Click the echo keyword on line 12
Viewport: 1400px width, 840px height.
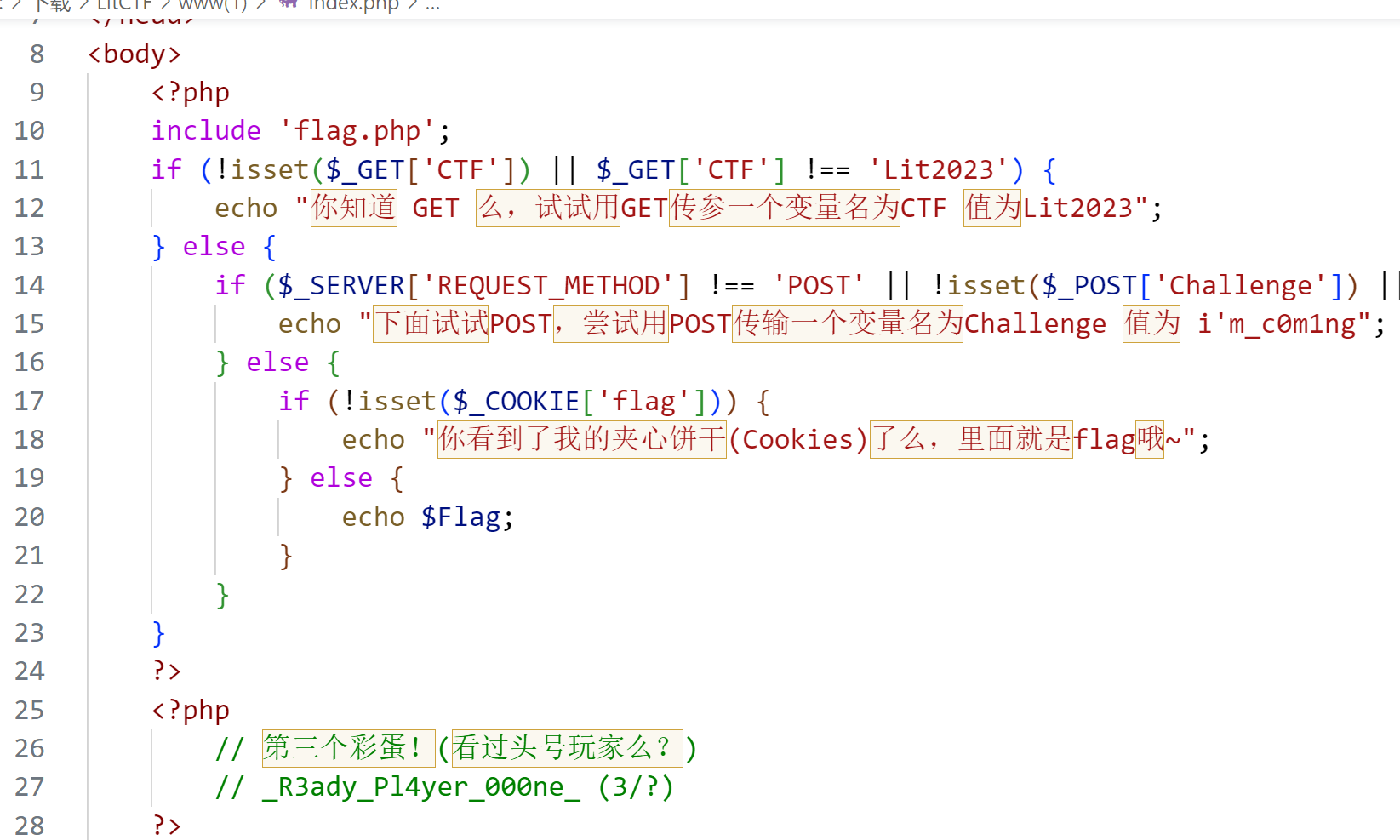[x=246, y=208]
